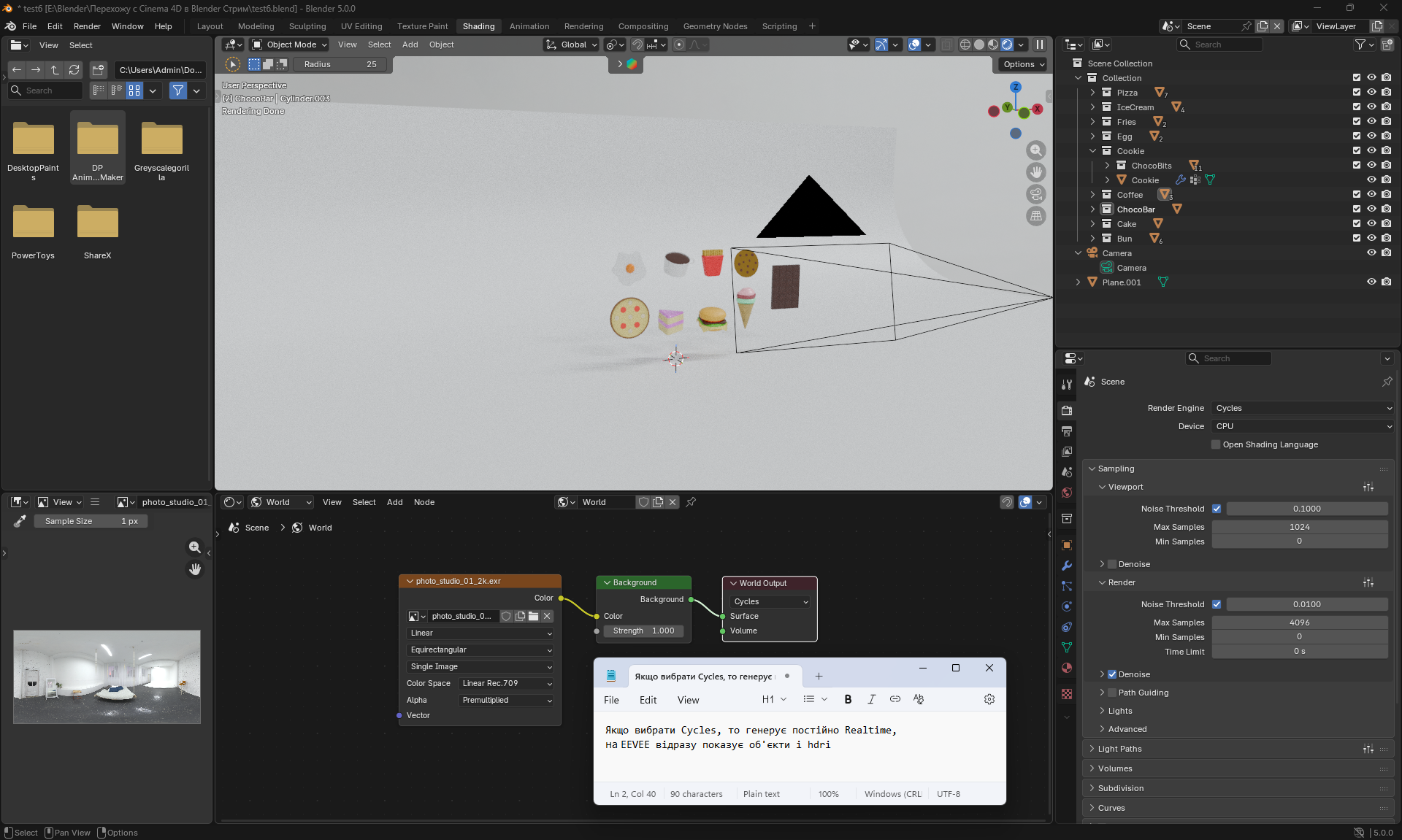The image size is (1402, 840).
Task: Hide the Pizza collection with the eye icon
Action: point(1371,93)
